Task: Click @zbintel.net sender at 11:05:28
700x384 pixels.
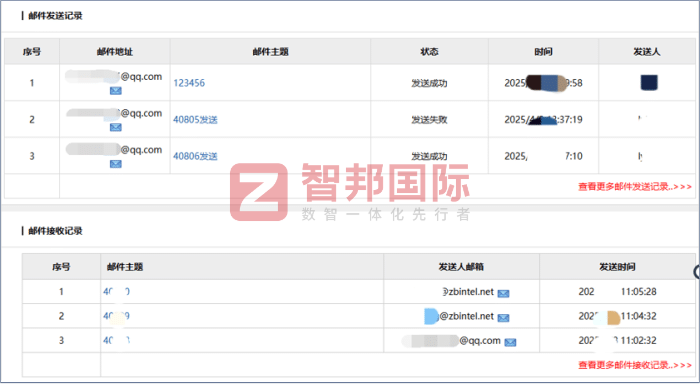Action: click(468, 292)
